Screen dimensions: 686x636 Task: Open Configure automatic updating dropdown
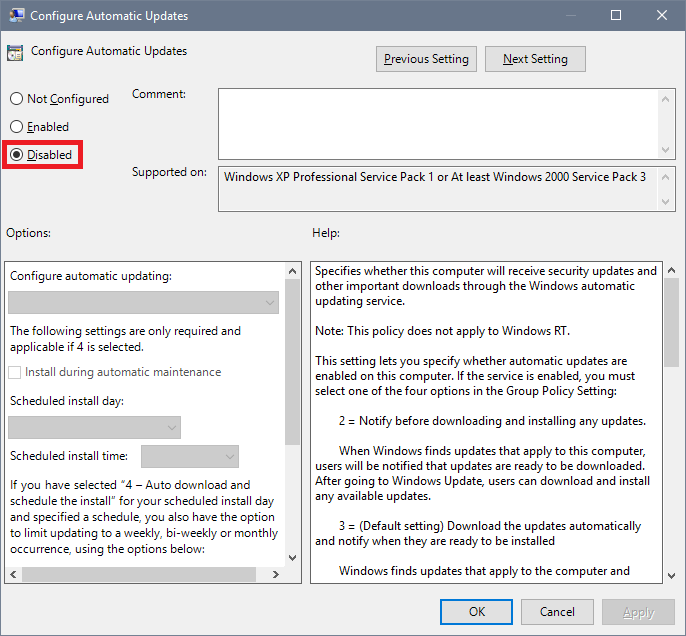(x=144, y=303)
